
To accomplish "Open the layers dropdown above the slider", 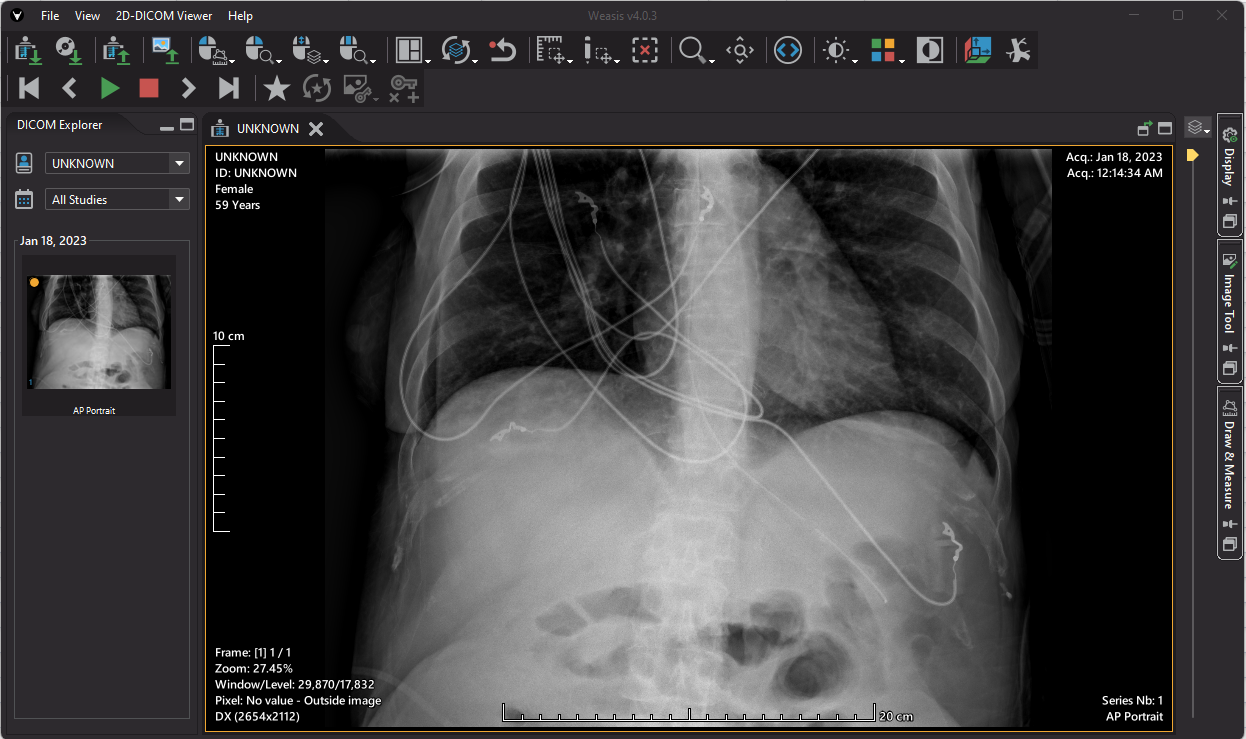I will click(1198, 128).
